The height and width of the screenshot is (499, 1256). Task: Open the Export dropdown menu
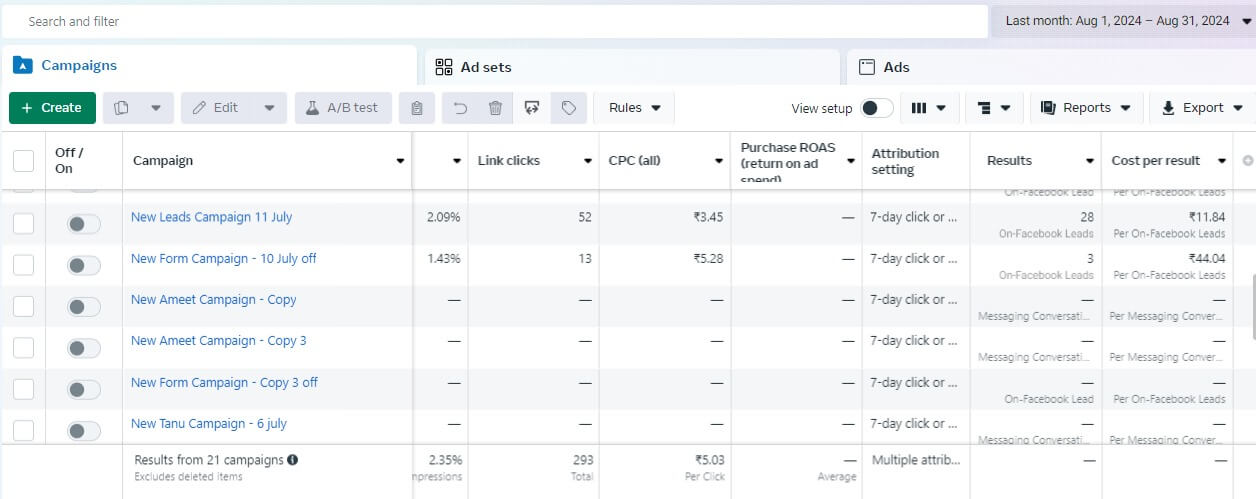[x=1202, y=108]
